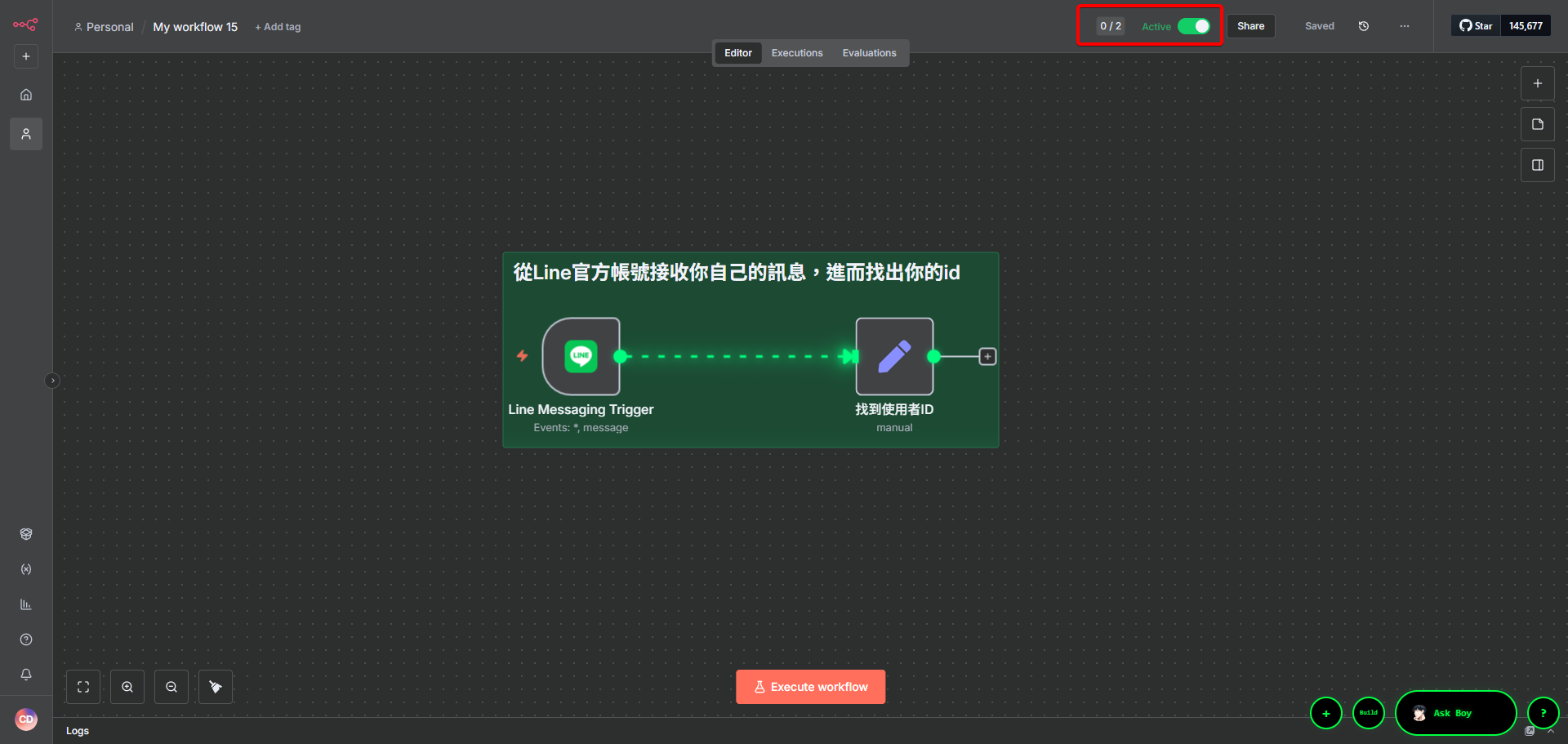This screenshot has width=1568, height=744.
Task: Switch to the Executions tab
Action: click(x=796, y=52)
